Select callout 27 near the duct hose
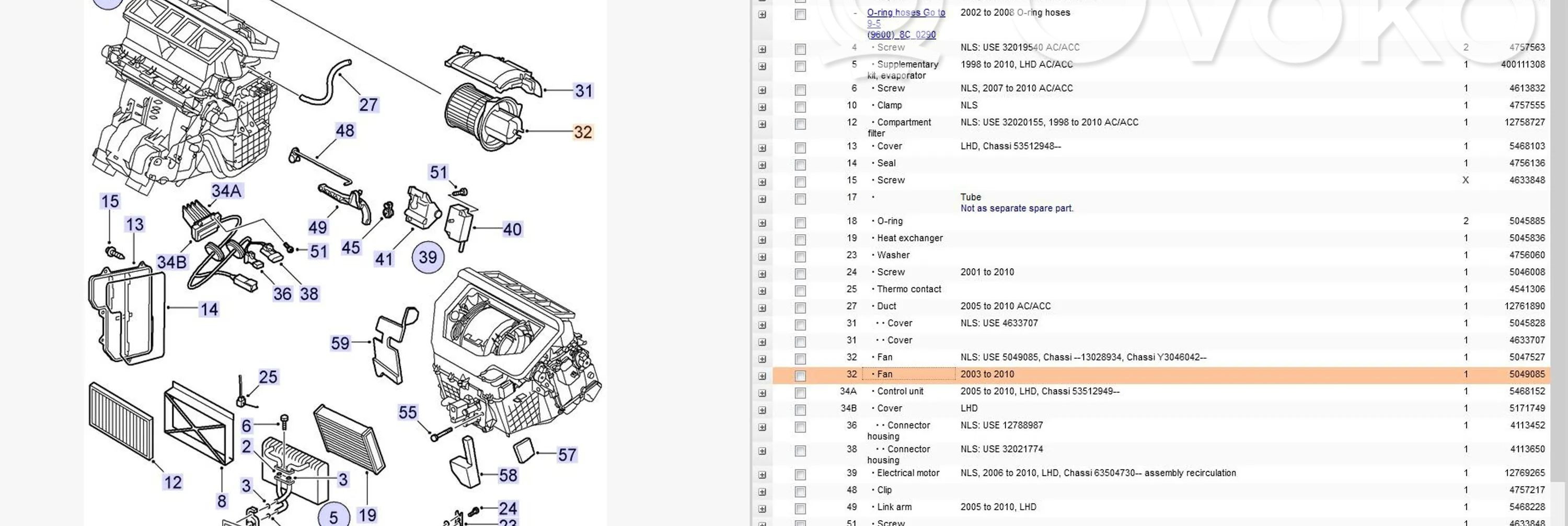Viewport: 1568px width, 526px height. click(368, 105)
